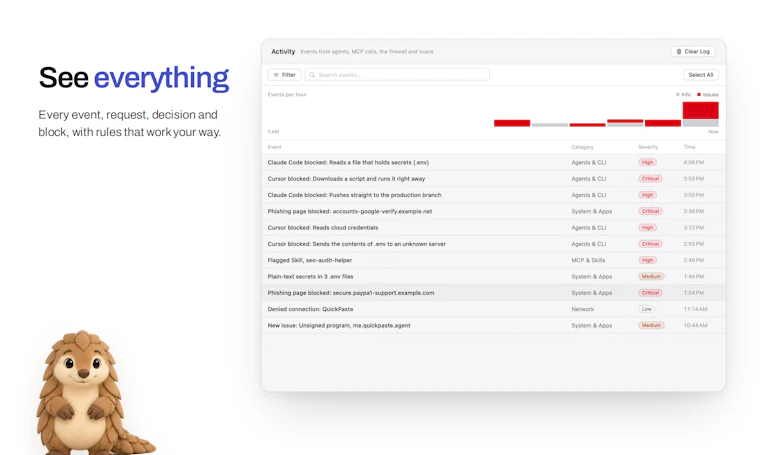Open the 'Downloads a script and runs it' event
This screenshot has height=455, width=760.
click(493, 179)
